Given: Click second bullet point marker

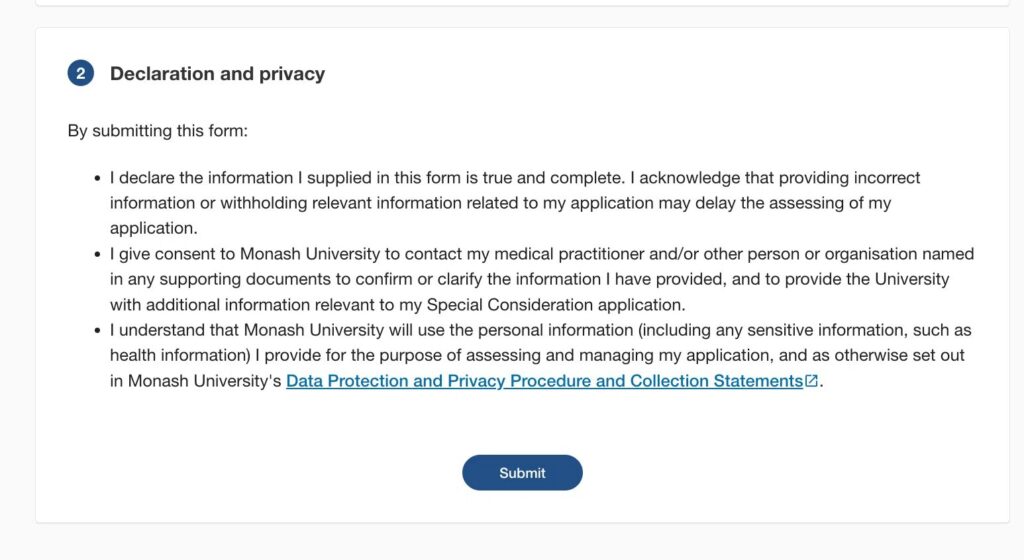Looking at the screenshot, I should point(97,254).
